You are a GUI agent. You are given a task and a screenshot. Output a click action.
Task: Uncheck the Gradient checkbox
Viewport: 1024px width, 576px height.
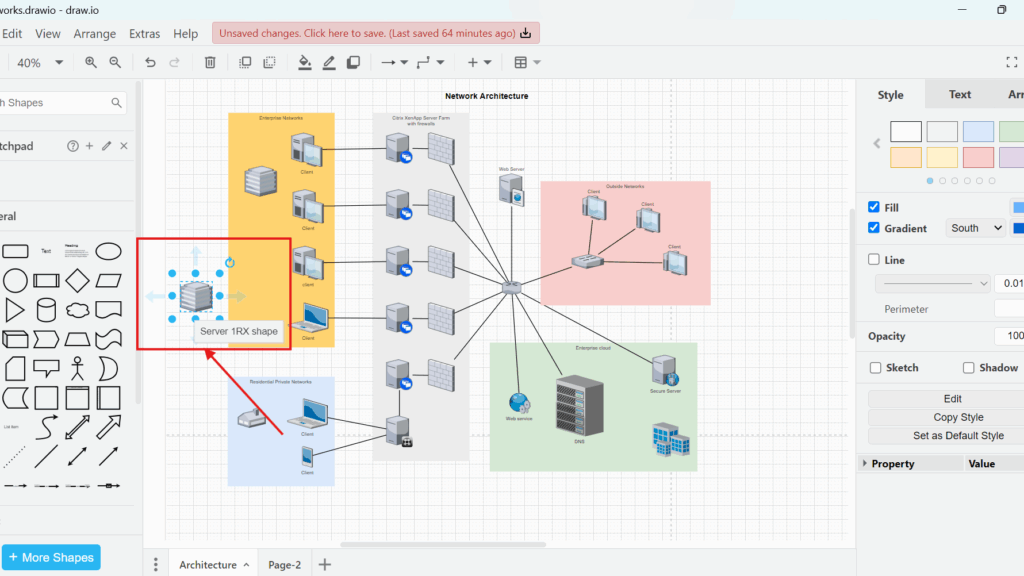coord(874,228)
